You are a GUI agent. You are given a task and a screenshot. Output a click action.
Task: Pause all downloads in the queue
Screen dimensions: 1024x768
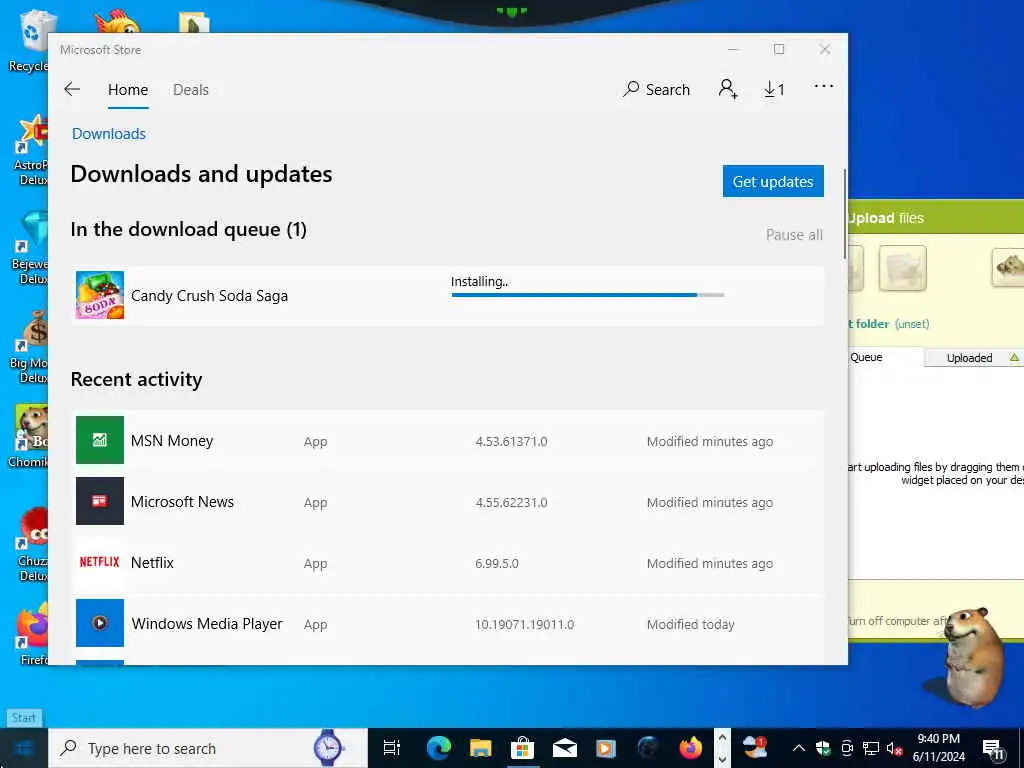pyautogui.click(x=794, y=235)
